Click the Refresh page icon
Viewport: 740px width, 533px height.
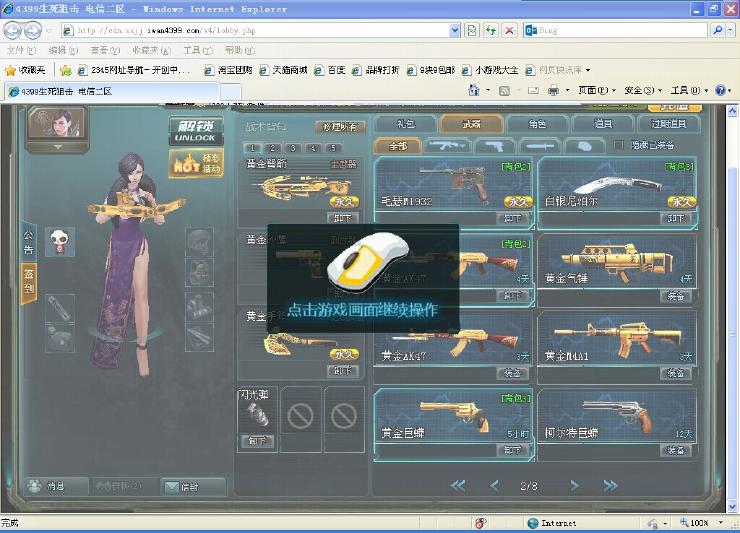click(x=491, y=30)
